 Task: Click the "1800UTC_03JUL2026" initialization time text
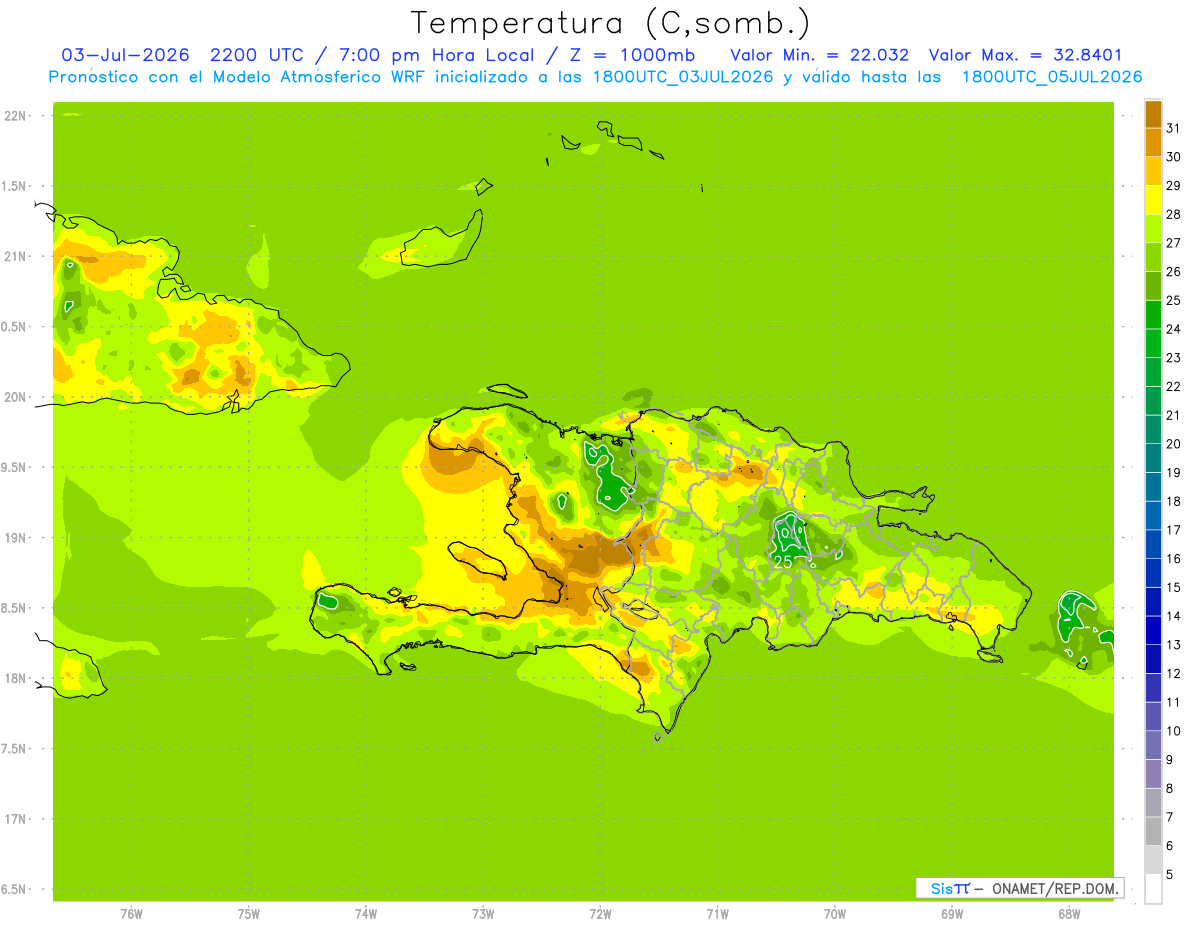click(675, 77)
